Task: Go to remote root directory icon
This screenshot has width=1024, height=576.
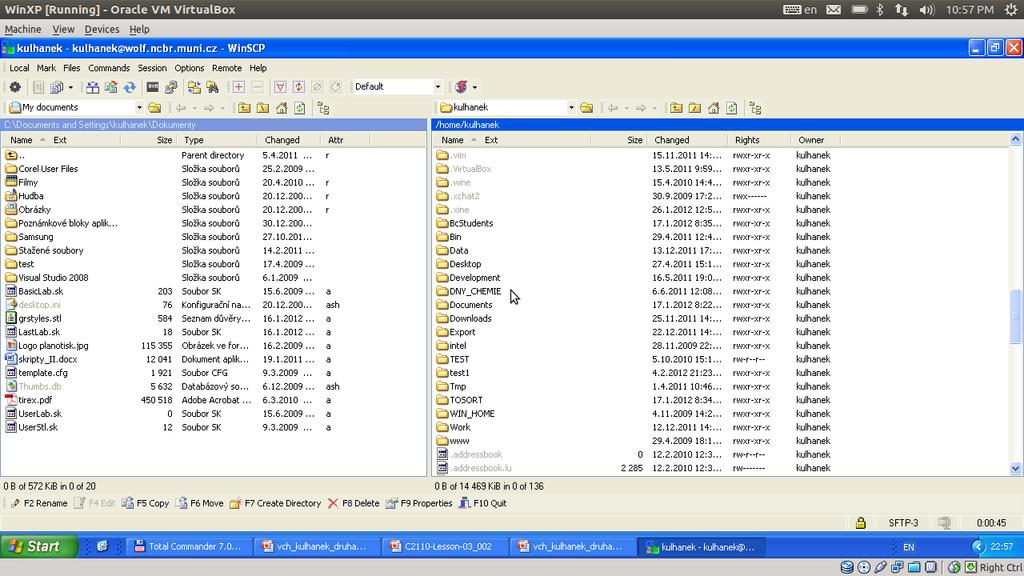Action: 694,108
